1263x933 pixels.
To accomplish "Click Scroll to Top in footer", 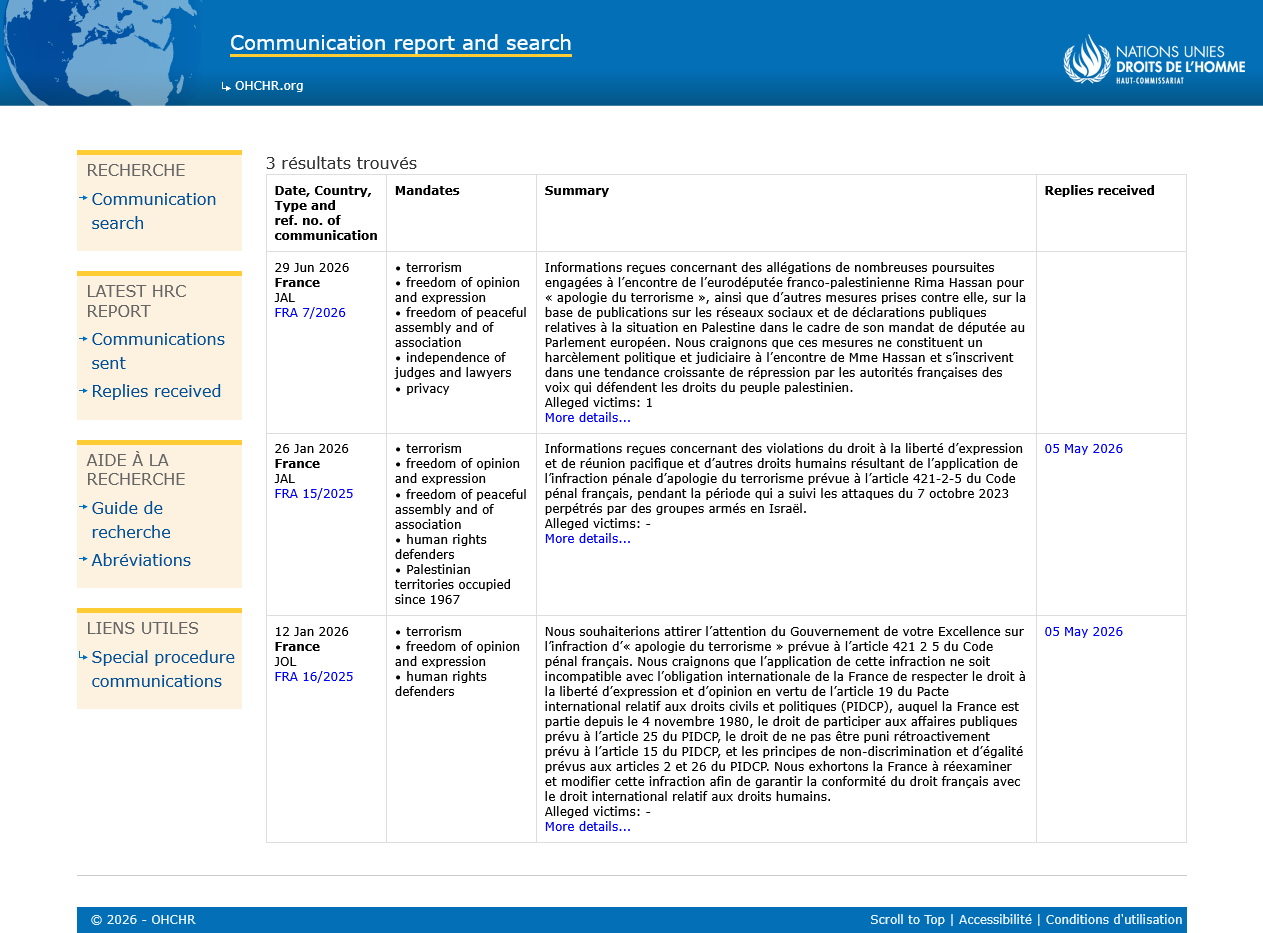I will (907, 920).
